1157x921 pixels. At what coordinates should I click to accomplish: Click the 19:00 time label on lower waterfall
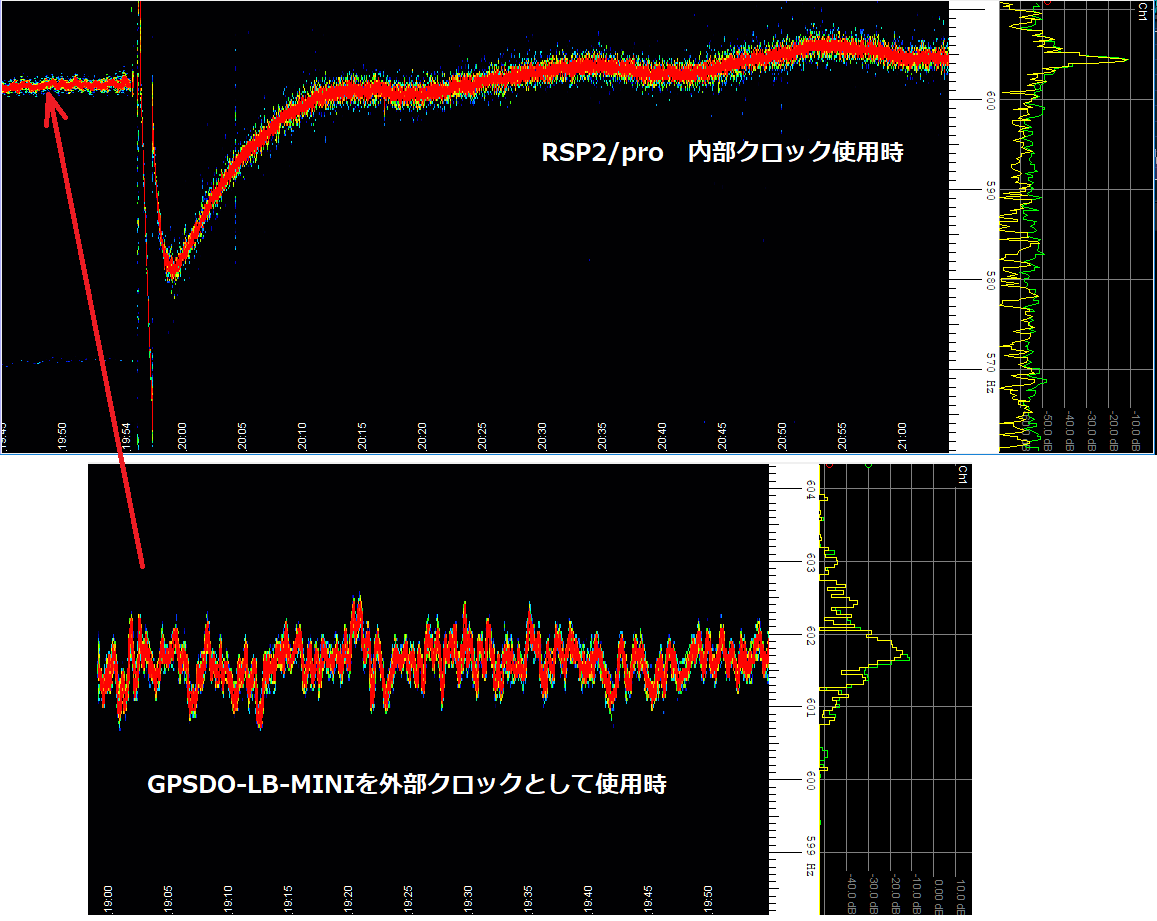[x=109, y=897]
